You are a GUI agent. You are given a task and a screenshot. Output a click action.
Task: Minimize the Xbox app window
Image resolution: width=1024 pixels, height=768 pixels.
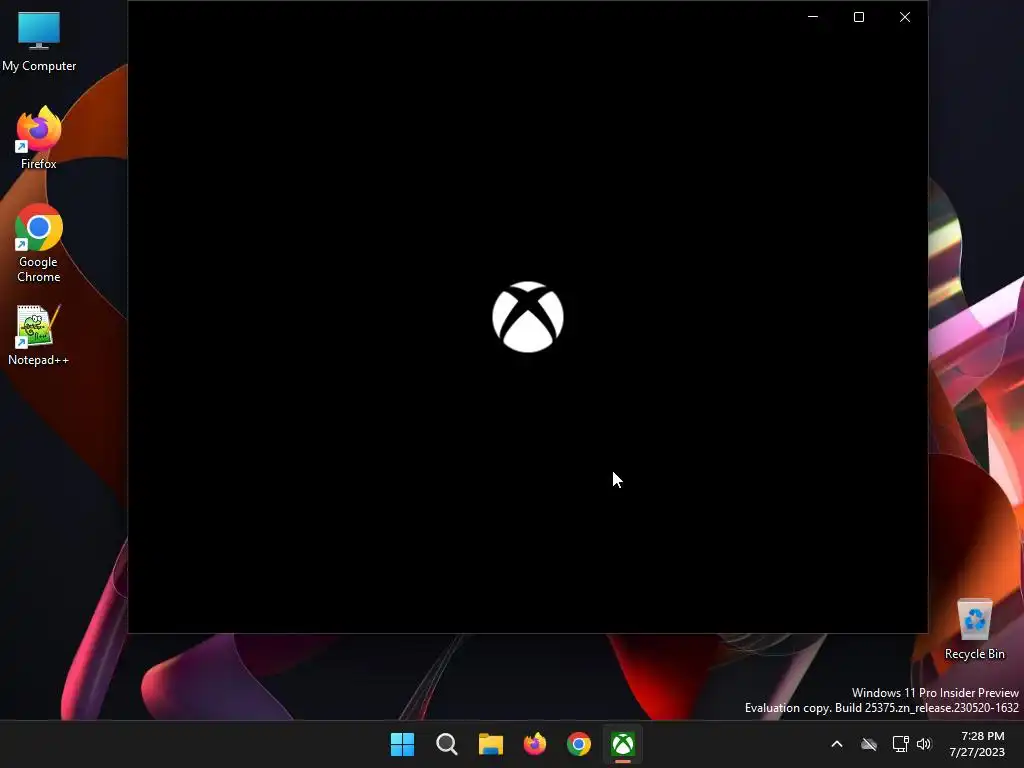(813, 17)
